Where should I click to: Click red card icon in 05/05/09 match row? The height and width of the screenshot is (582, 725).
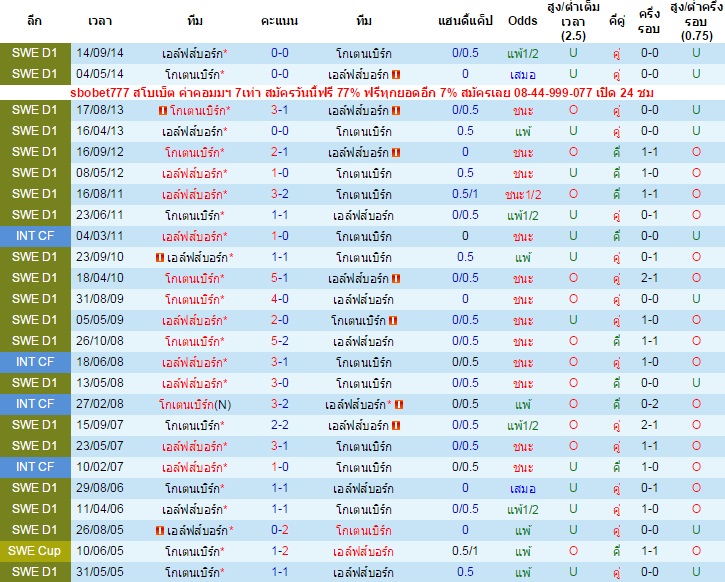pyautogui.click(x=393, y=320)
